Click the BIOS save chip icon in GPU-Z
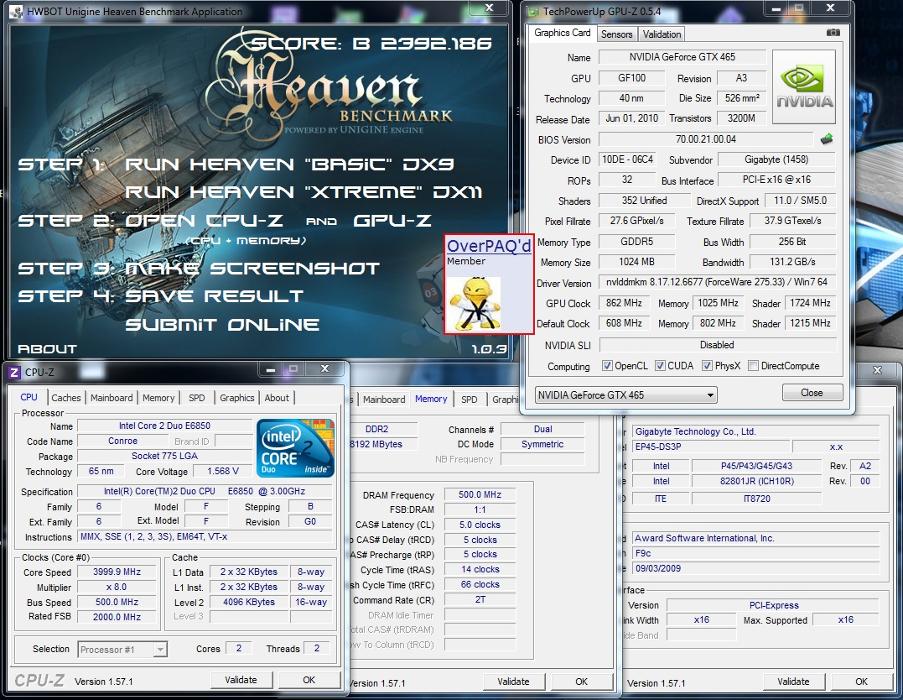The height and width of the screenshot is (700, 903). click(x=826, y=138)
